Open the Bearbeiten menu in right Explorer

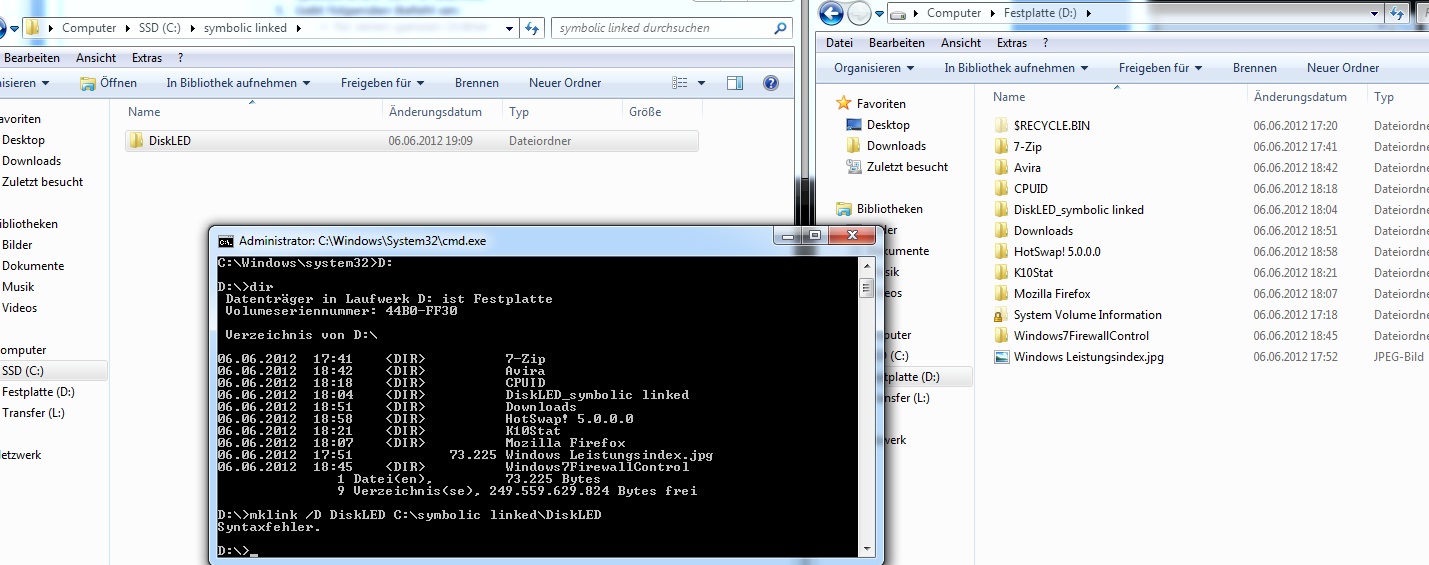click(897, 43)
